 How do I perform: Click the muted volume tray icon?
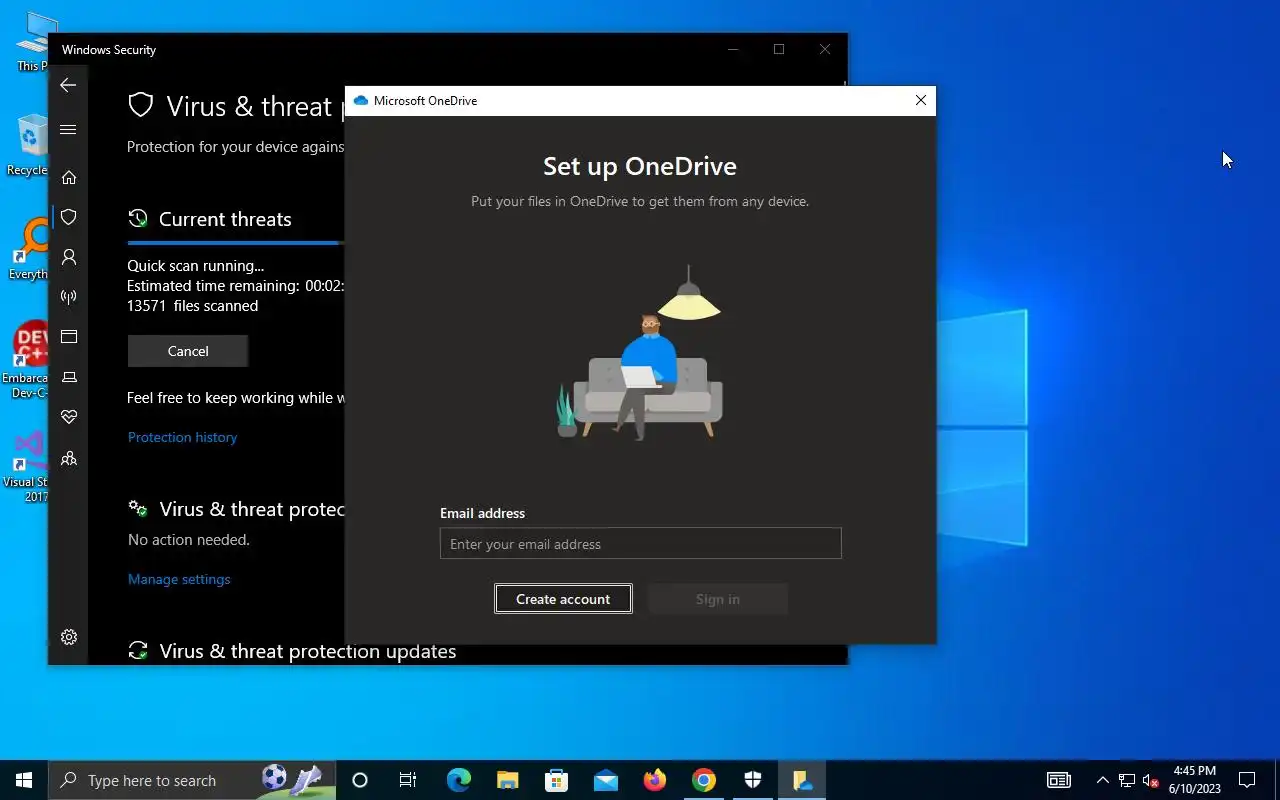[1151, 780]
